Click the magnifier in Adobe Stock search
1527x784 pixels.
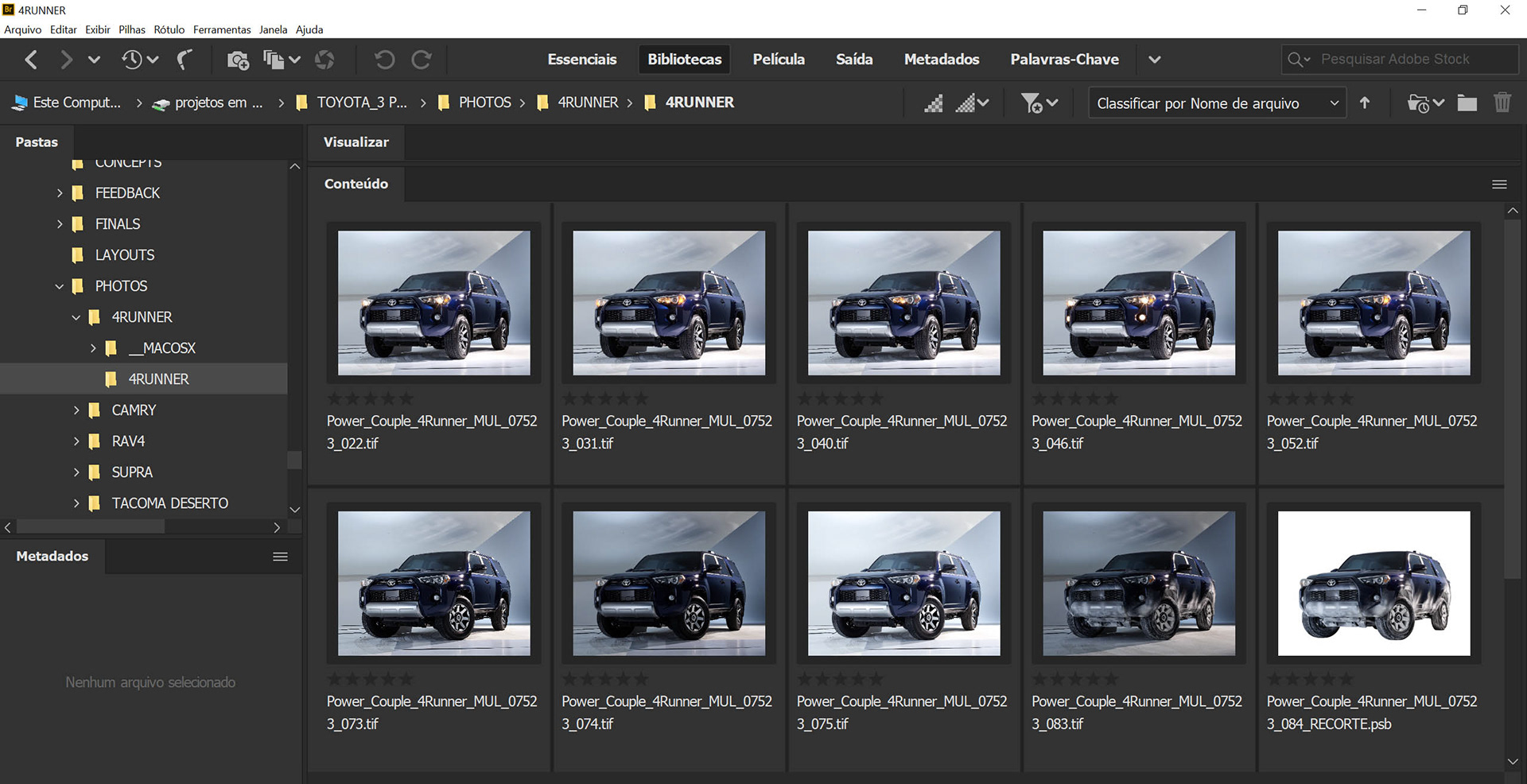(1296, 60)
